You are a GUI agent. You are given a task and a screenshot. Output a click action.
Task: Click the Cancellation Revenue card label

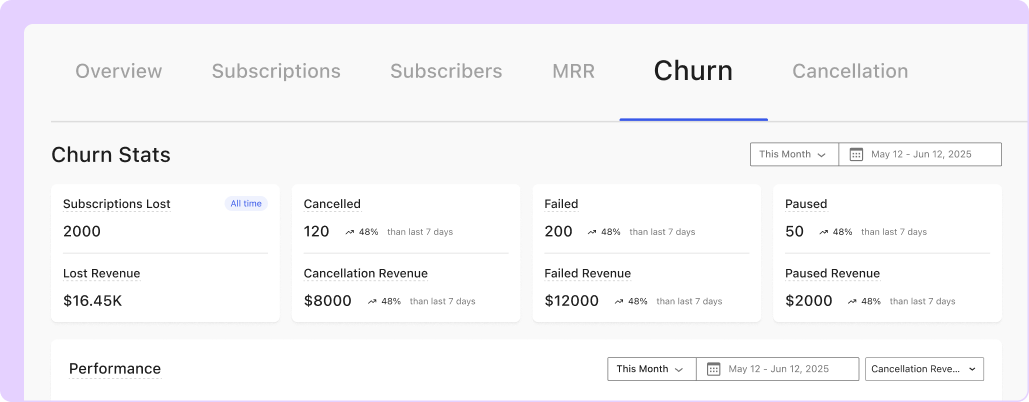click(x=366, y=273)
